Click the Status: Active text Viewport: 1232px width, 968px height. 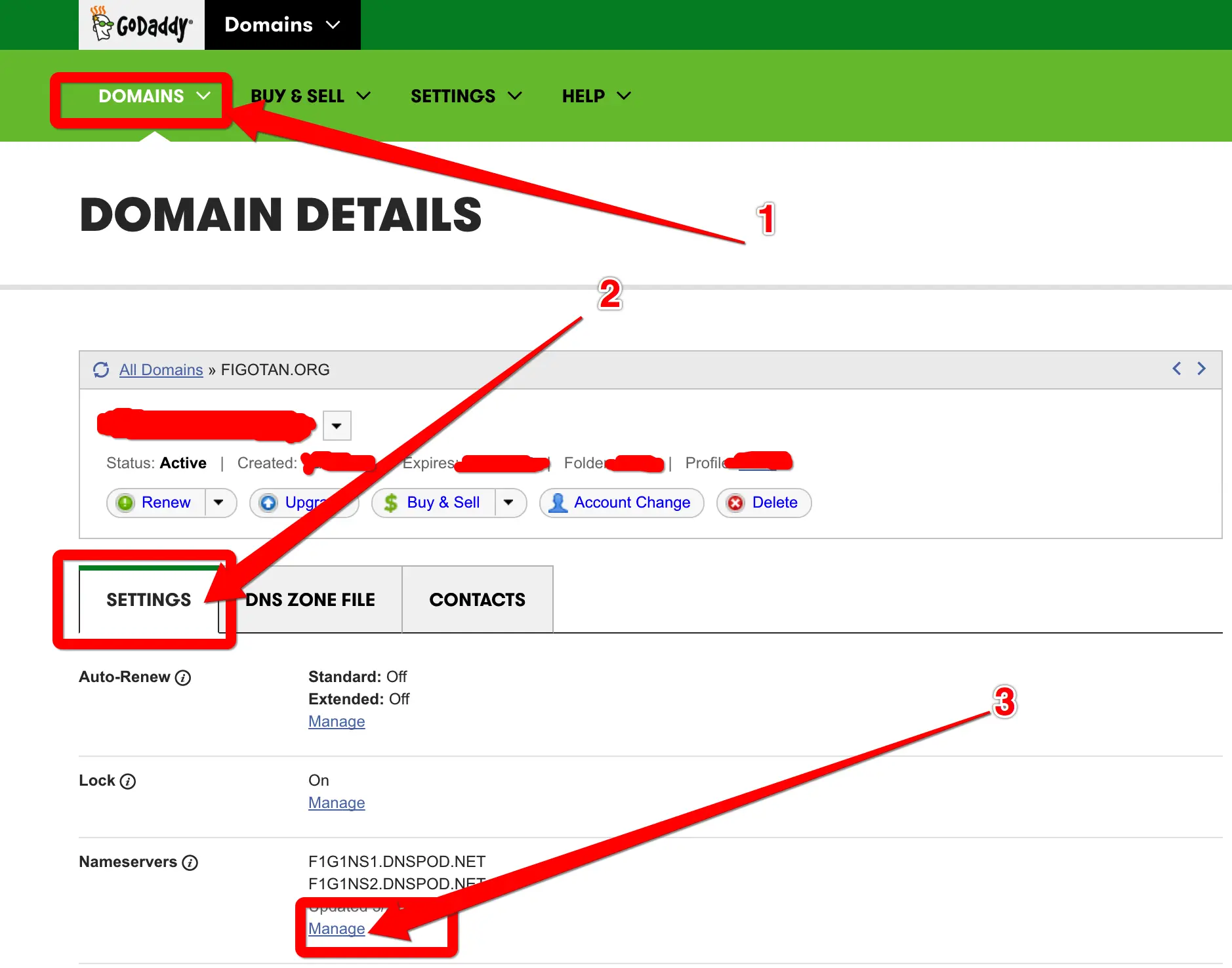point(156,463)
